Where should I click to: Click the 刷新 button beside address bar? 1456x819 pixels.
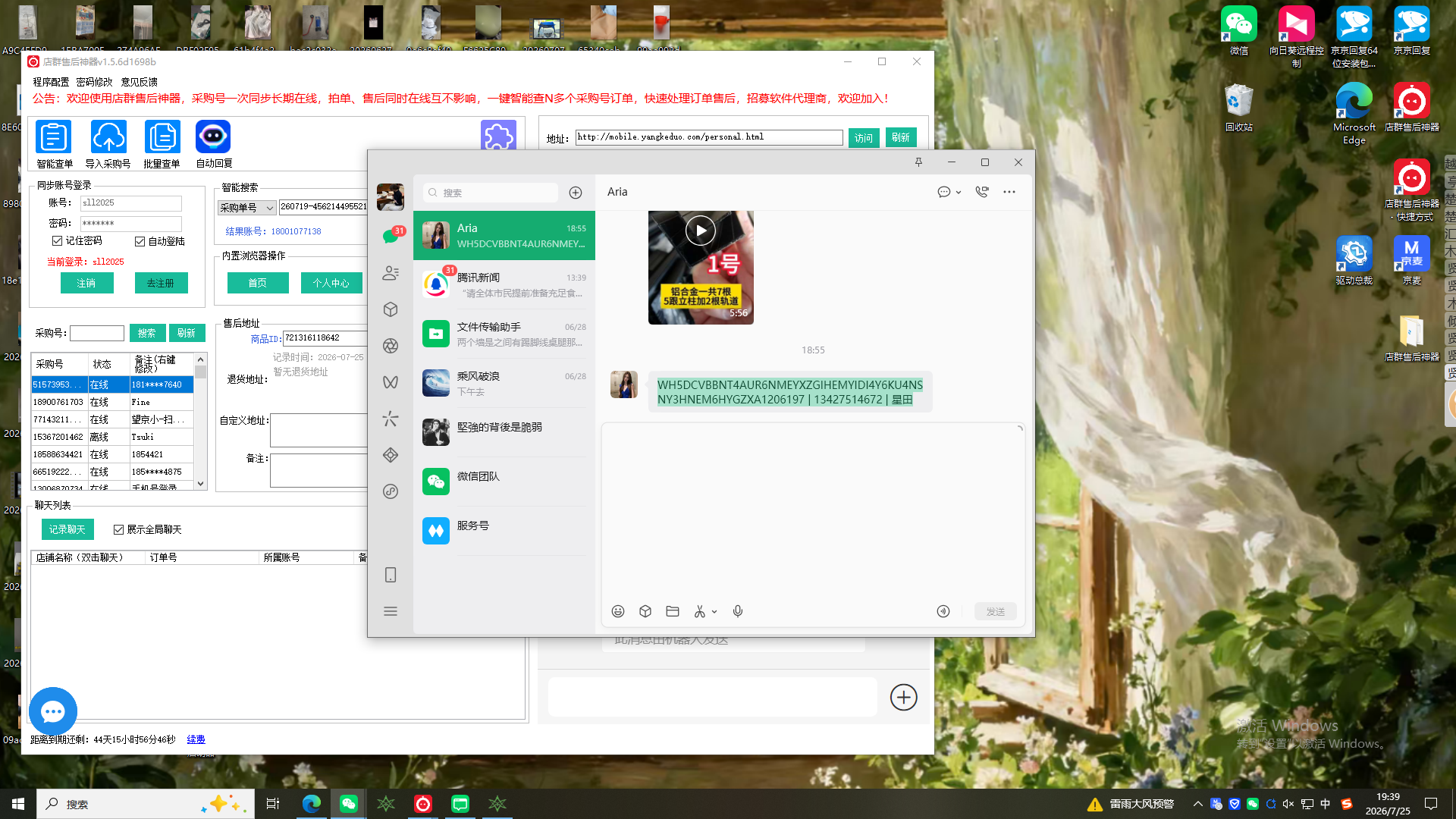901,137
